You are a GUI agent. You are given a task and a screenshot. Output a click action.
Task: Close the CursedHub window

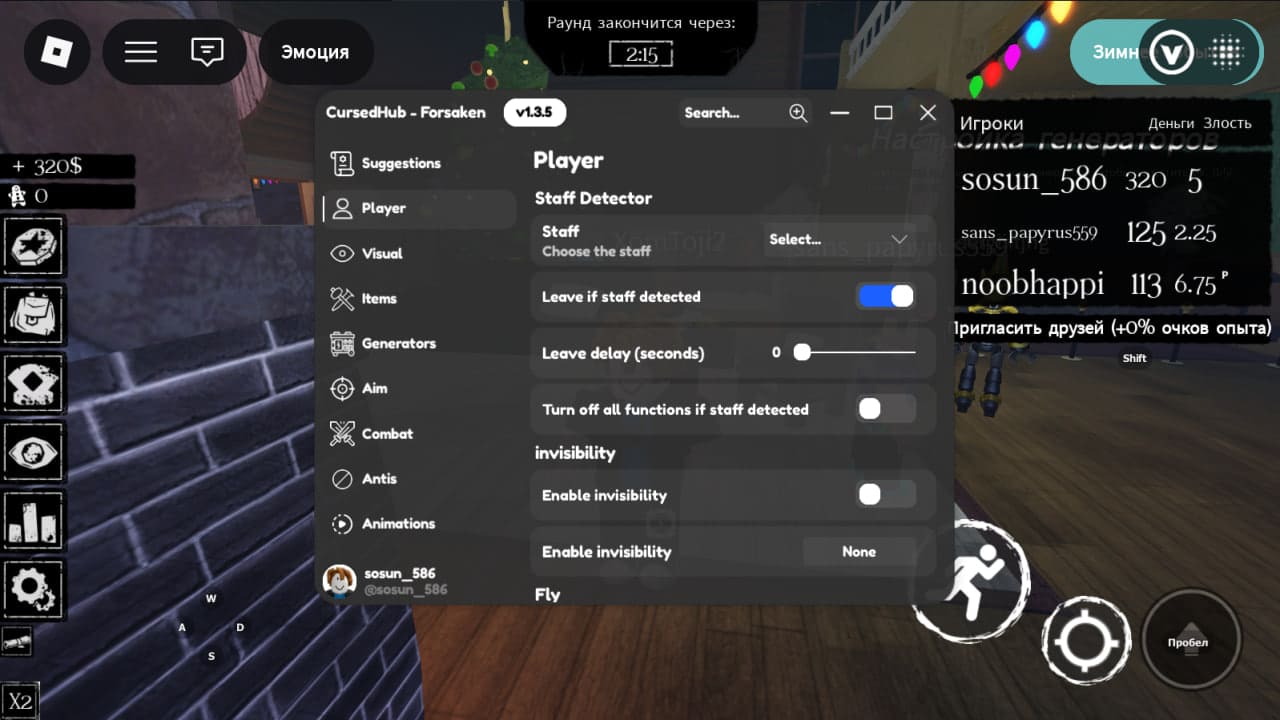[x=927, y=113]
